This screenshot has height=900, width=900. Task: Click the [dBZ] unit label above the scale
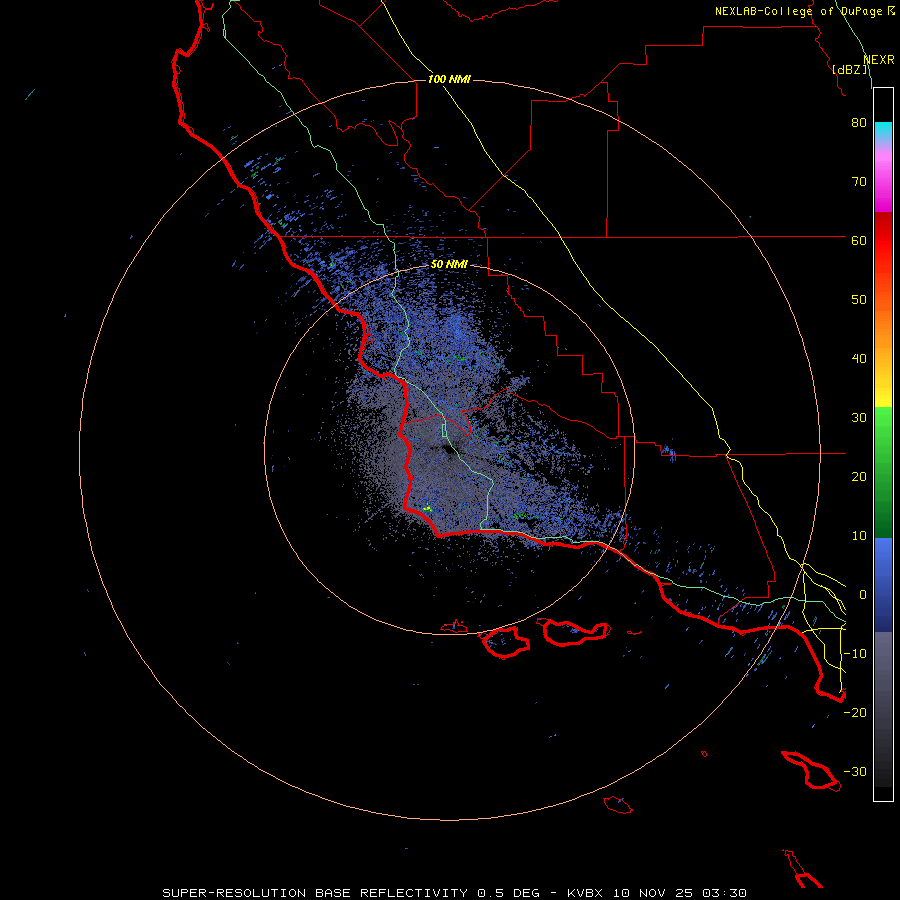point(850,70)
